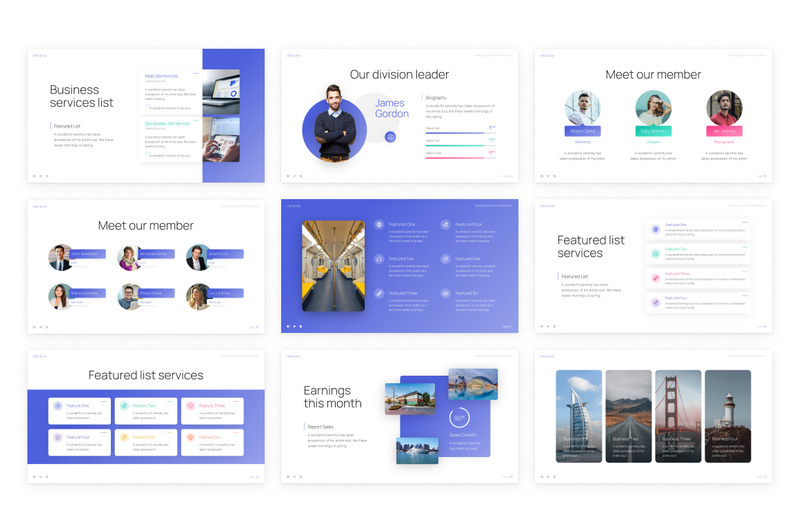Click the pink heart Feature Three card icon
Screen dimensions: 800x532
point(190,406)
